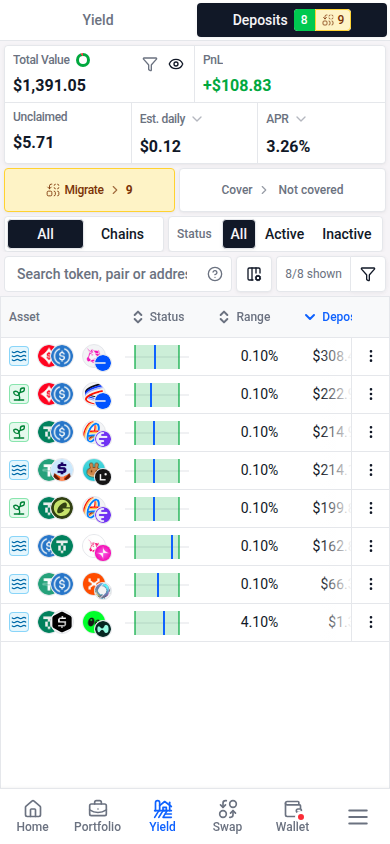Open the hamburger menu icon
390x844 pixels.
[x=358, y=817]
